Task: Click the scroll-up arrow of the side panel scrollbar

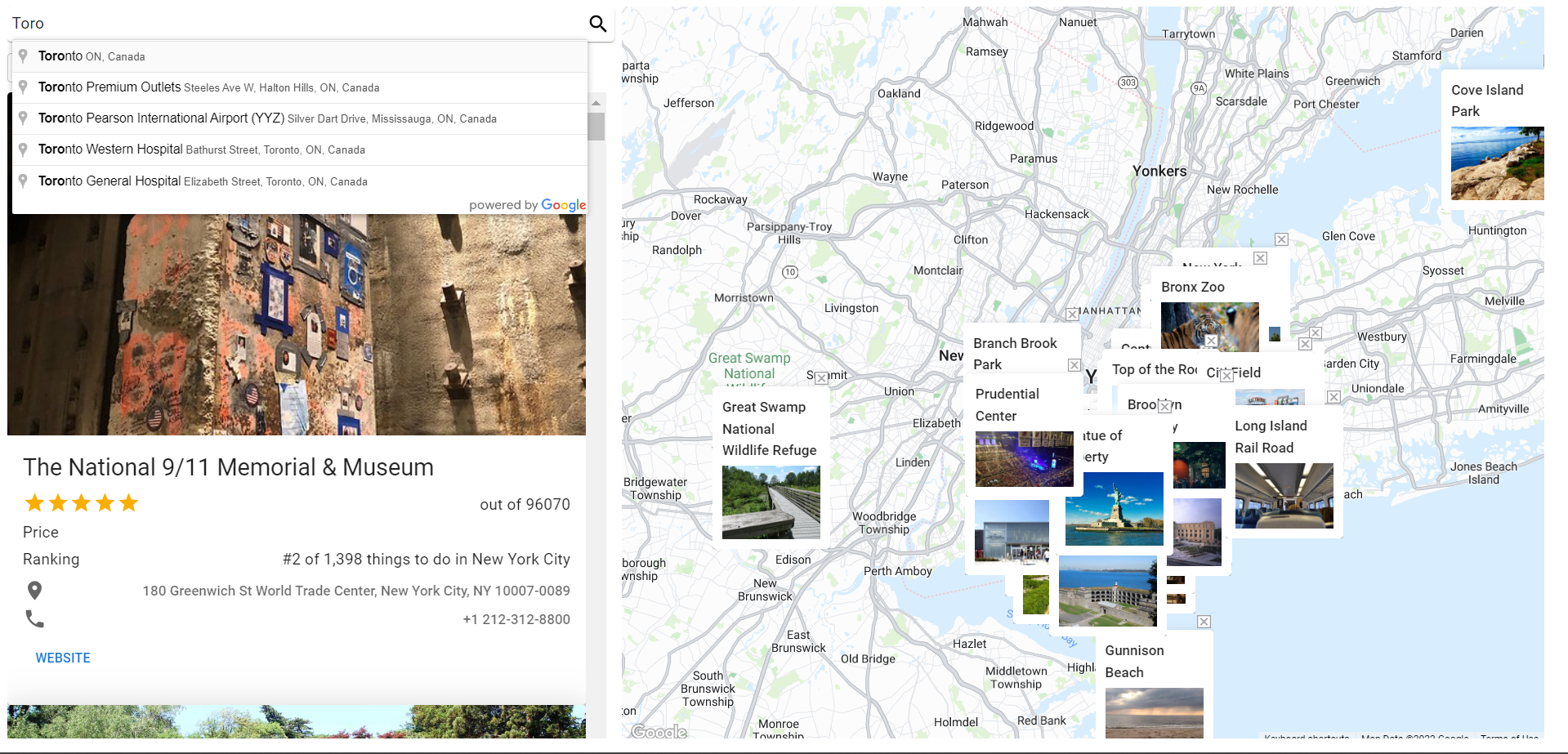Action: [596, 103]
